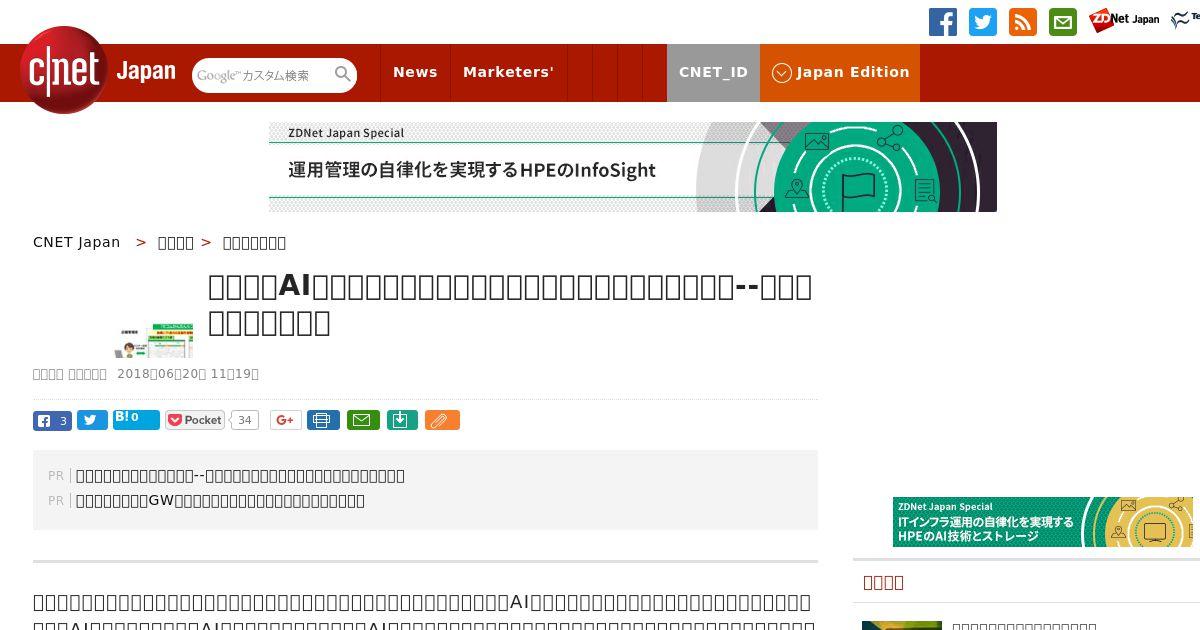Save the article to Pocket
The height and width of the screenshot is (630, 1200).
pos(195,420)
